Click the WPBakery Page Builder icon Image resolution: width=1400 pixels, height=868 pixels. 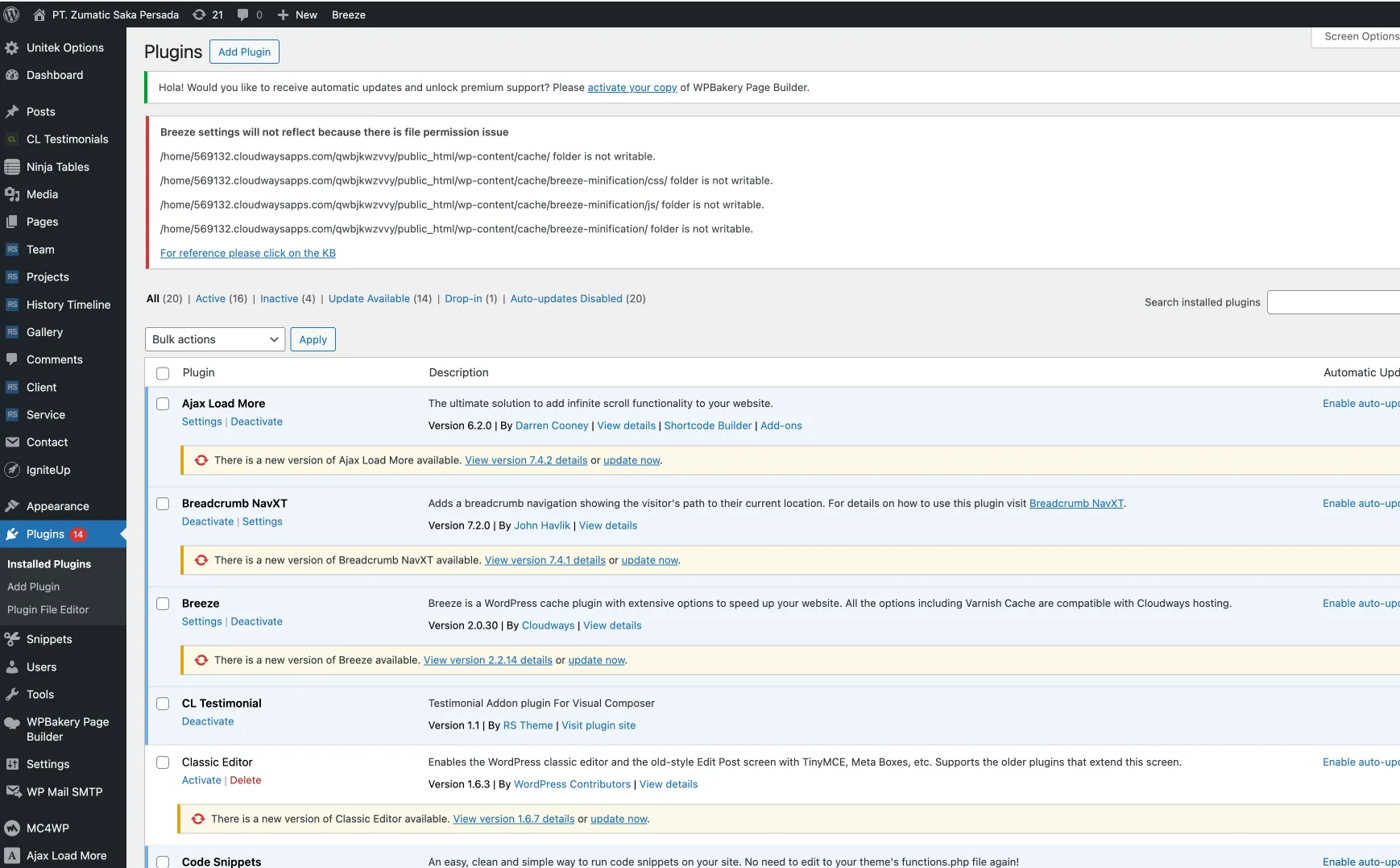point(12,723)
